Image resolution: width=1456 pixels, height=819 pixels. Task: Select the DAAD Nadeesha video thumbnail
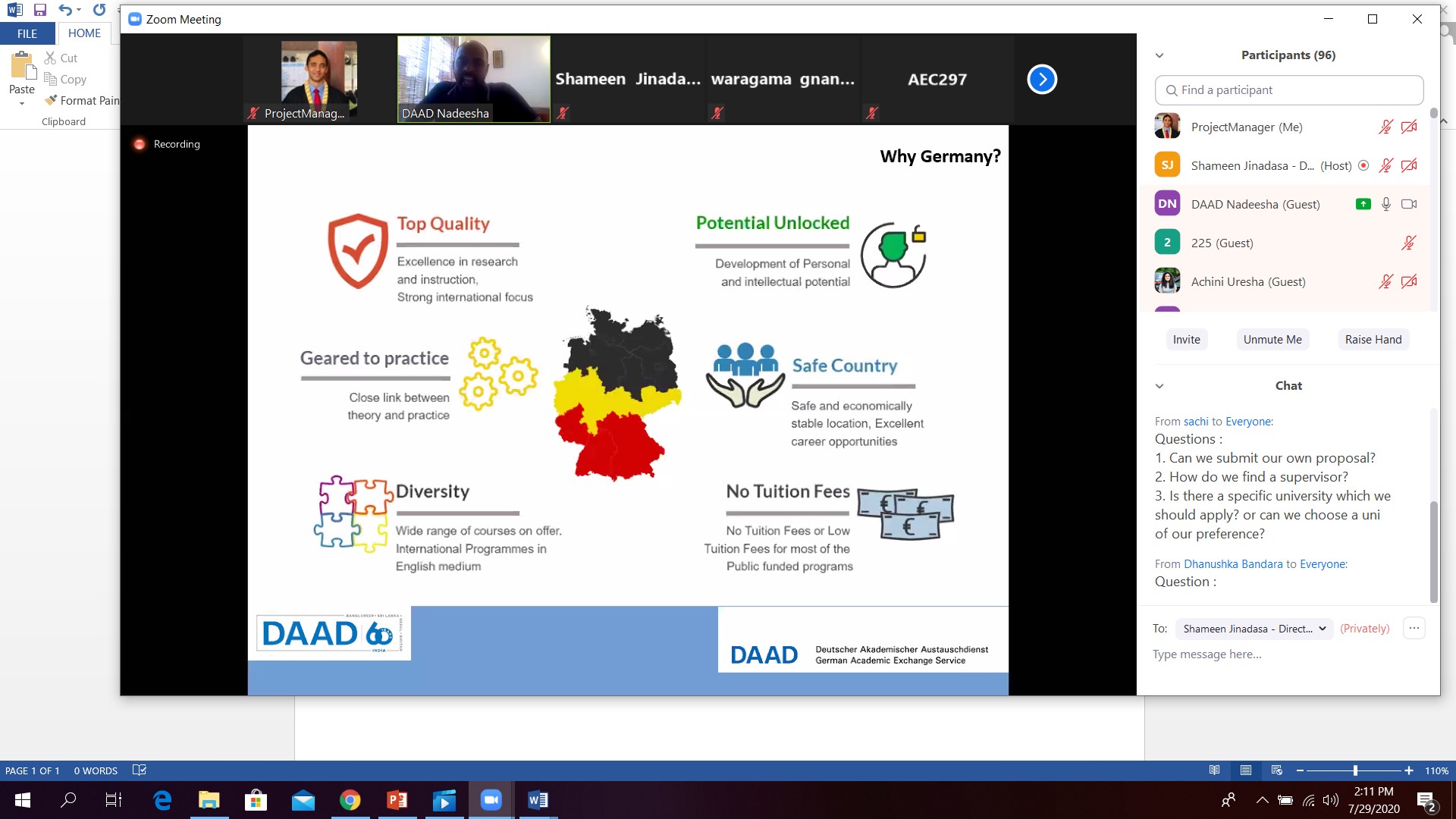tap(474, 79)
